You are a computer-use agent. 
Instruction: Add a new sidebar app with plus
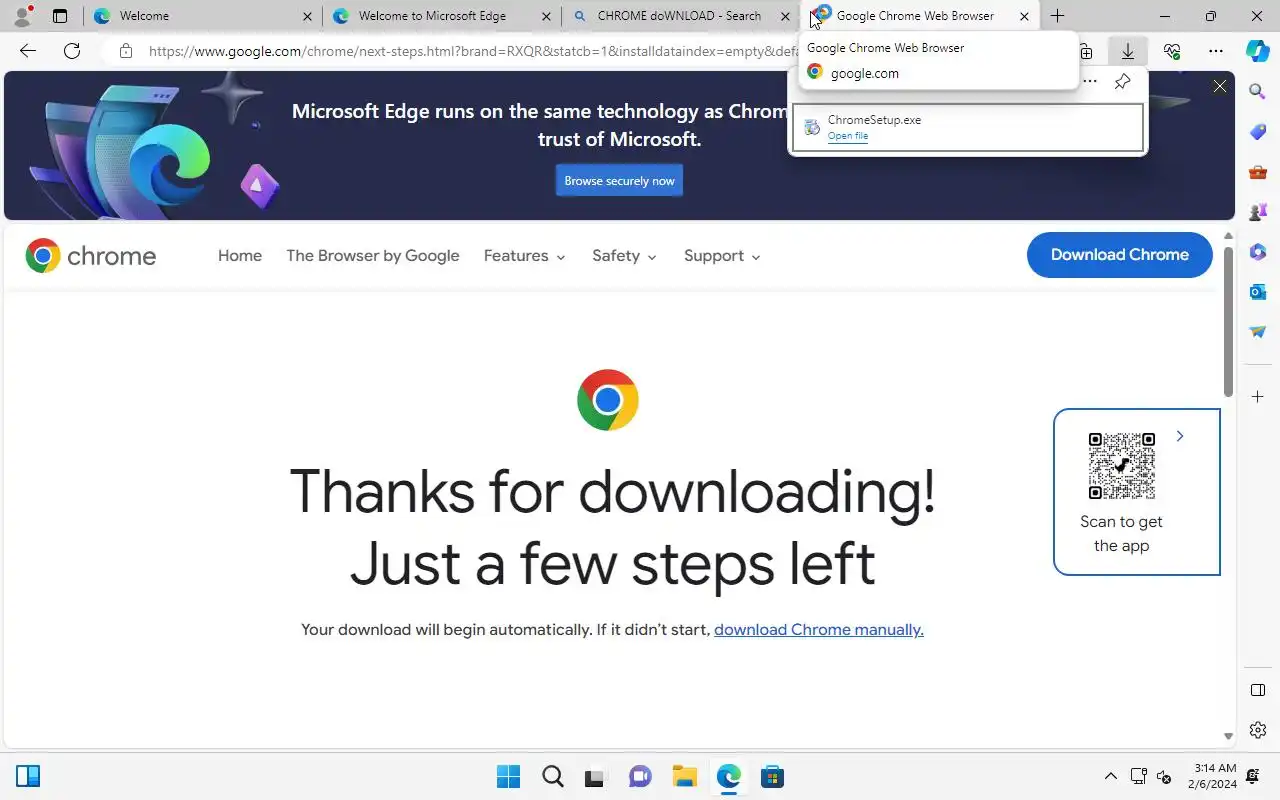click(x=1258, y=397)
